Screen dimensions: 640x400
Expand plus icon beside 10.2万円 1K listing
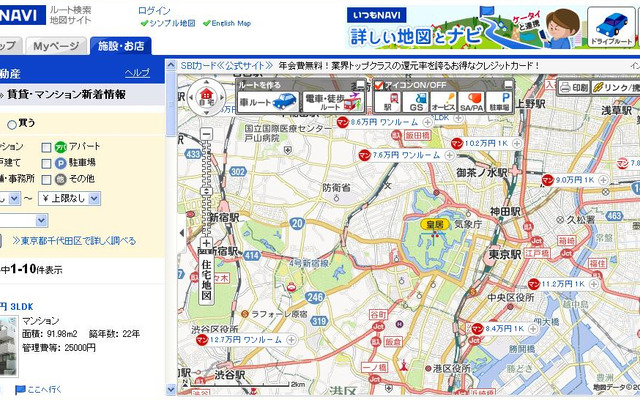pos(517,144)
